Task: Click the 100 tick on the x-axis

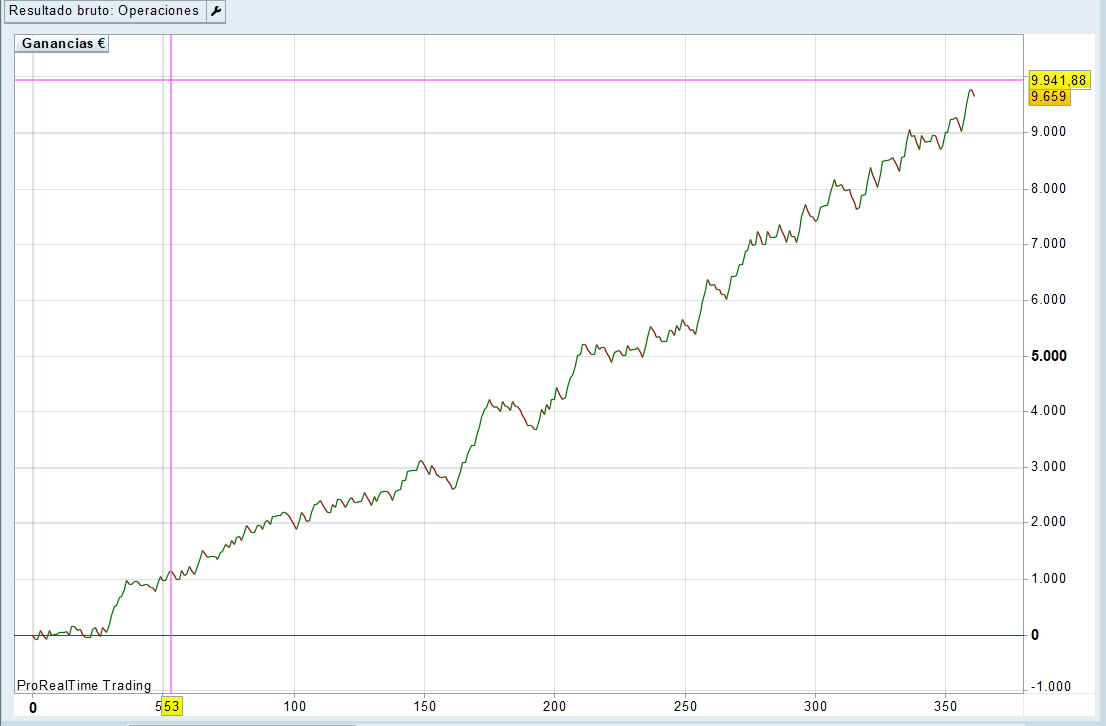Action: pyautogui.click(x=294, y=706)
